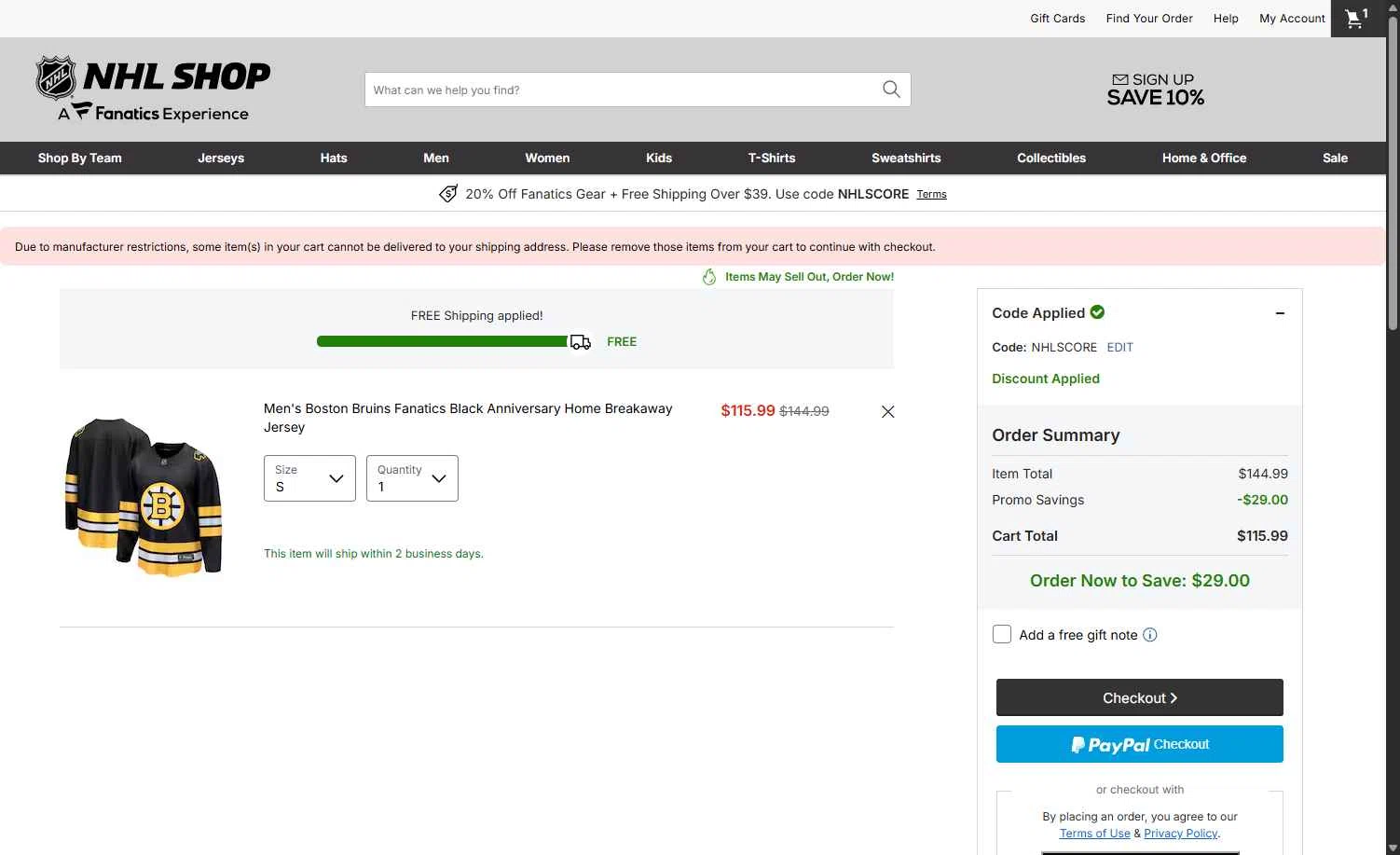1400x855 pixels.
Task: Click the green code applied checkmark
Action: click(x=1097, y=312)
